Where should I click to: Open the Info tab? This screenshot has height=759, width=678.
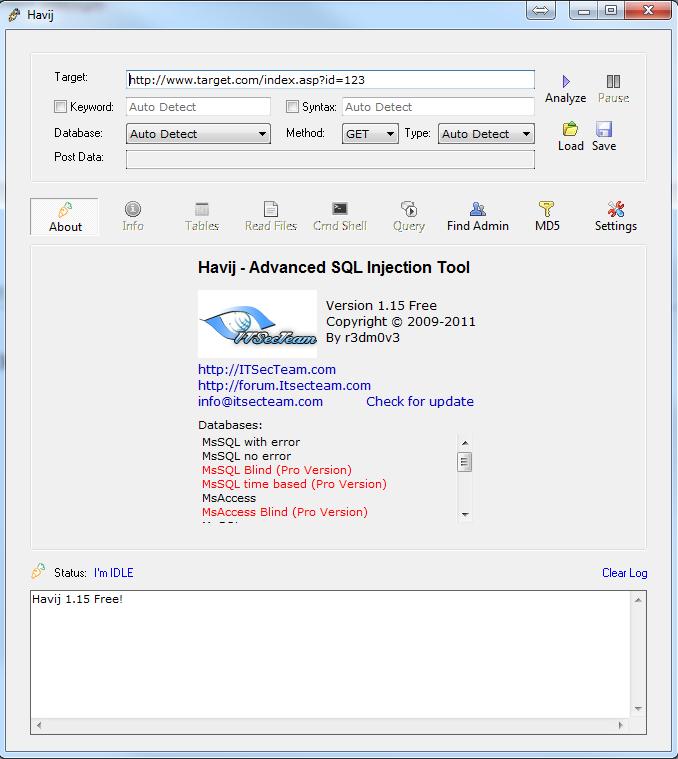point(133,217)
